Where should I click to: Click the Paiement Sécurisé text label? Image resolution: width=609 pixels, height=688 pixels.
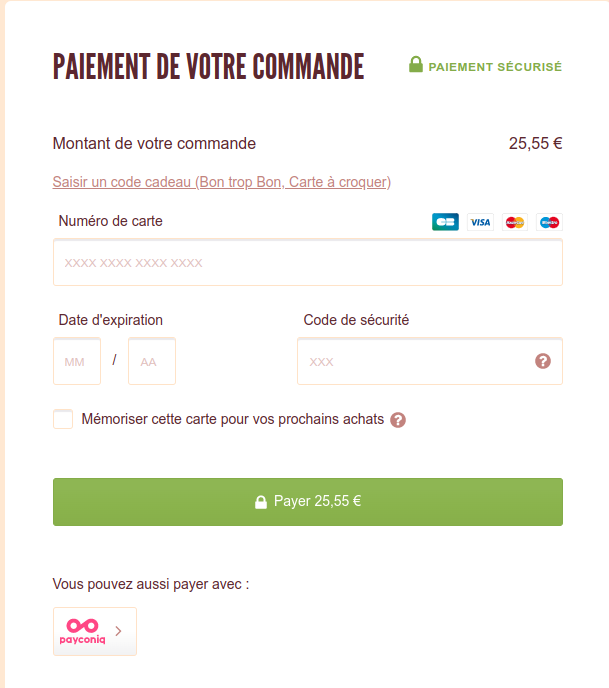[x=495, y=67]
